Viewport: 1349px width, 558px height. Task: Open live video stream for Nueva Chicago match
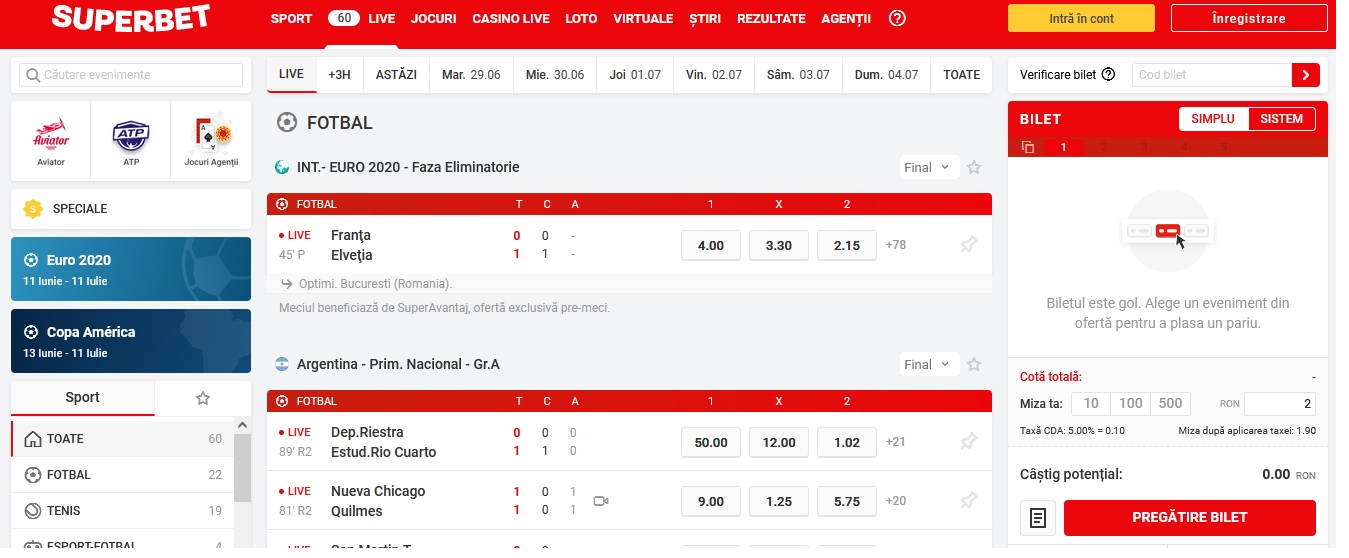coord(601,501)
